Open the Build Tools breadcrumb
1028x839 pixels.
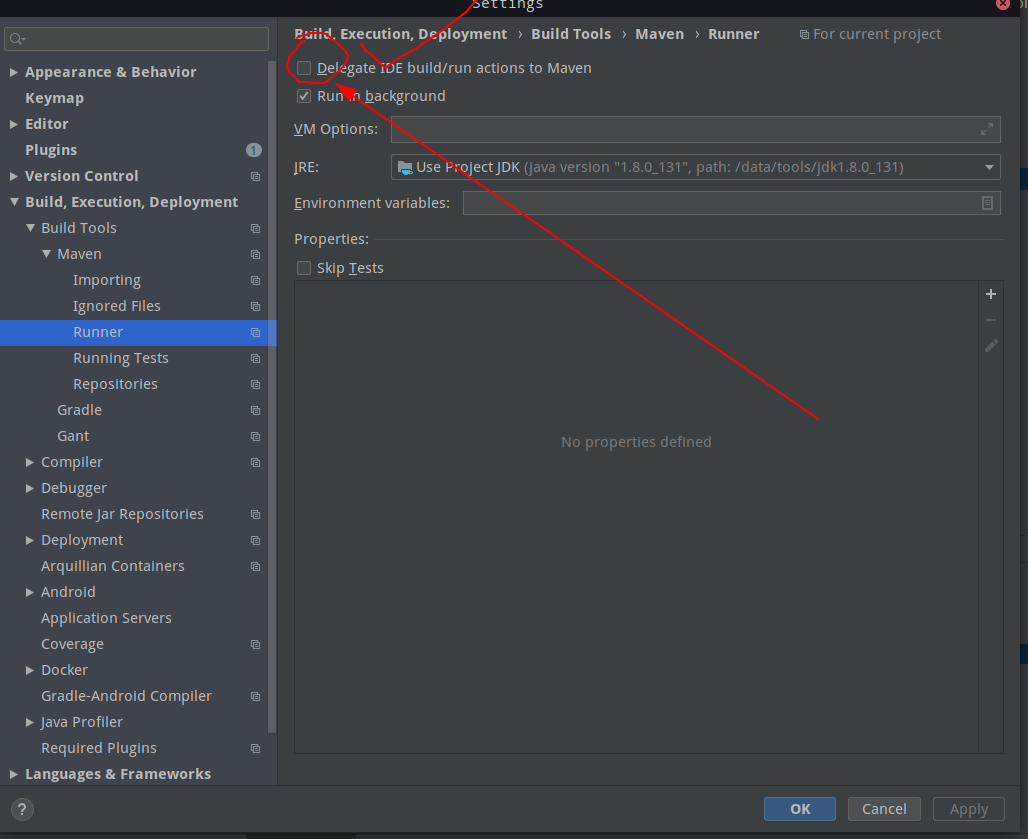(x=571, y=34)
